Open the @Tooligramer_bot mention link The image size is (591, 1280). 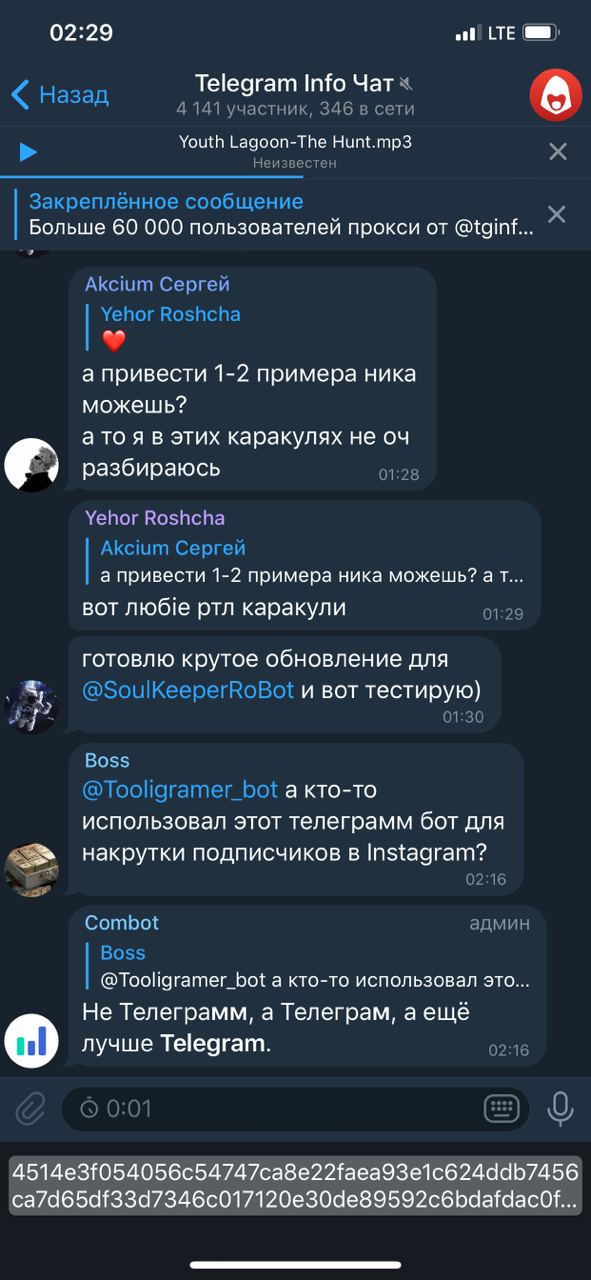click(179, 789)
